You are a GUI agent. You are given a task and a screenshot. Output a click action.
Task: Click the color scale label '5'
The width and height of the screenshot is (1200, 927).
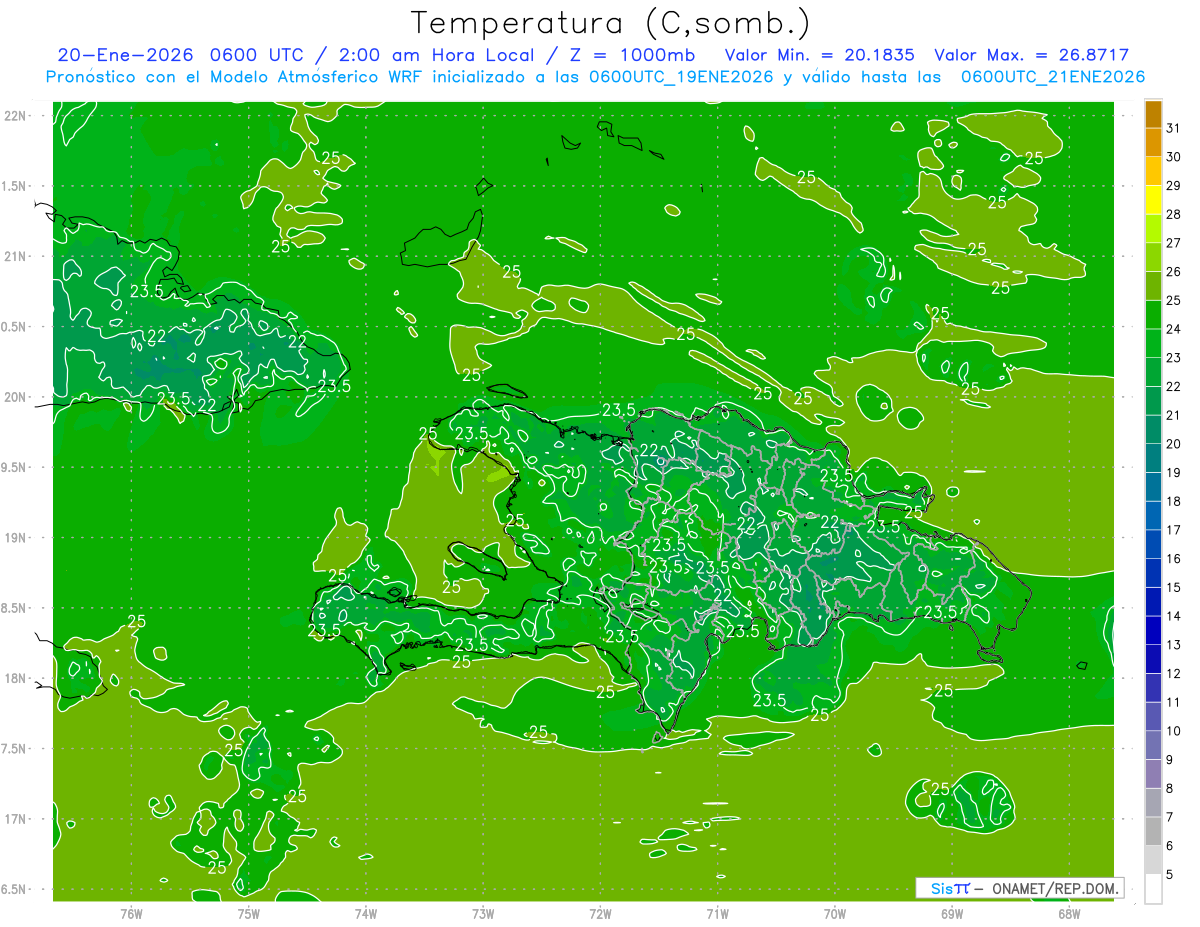tap(1170, 874)
